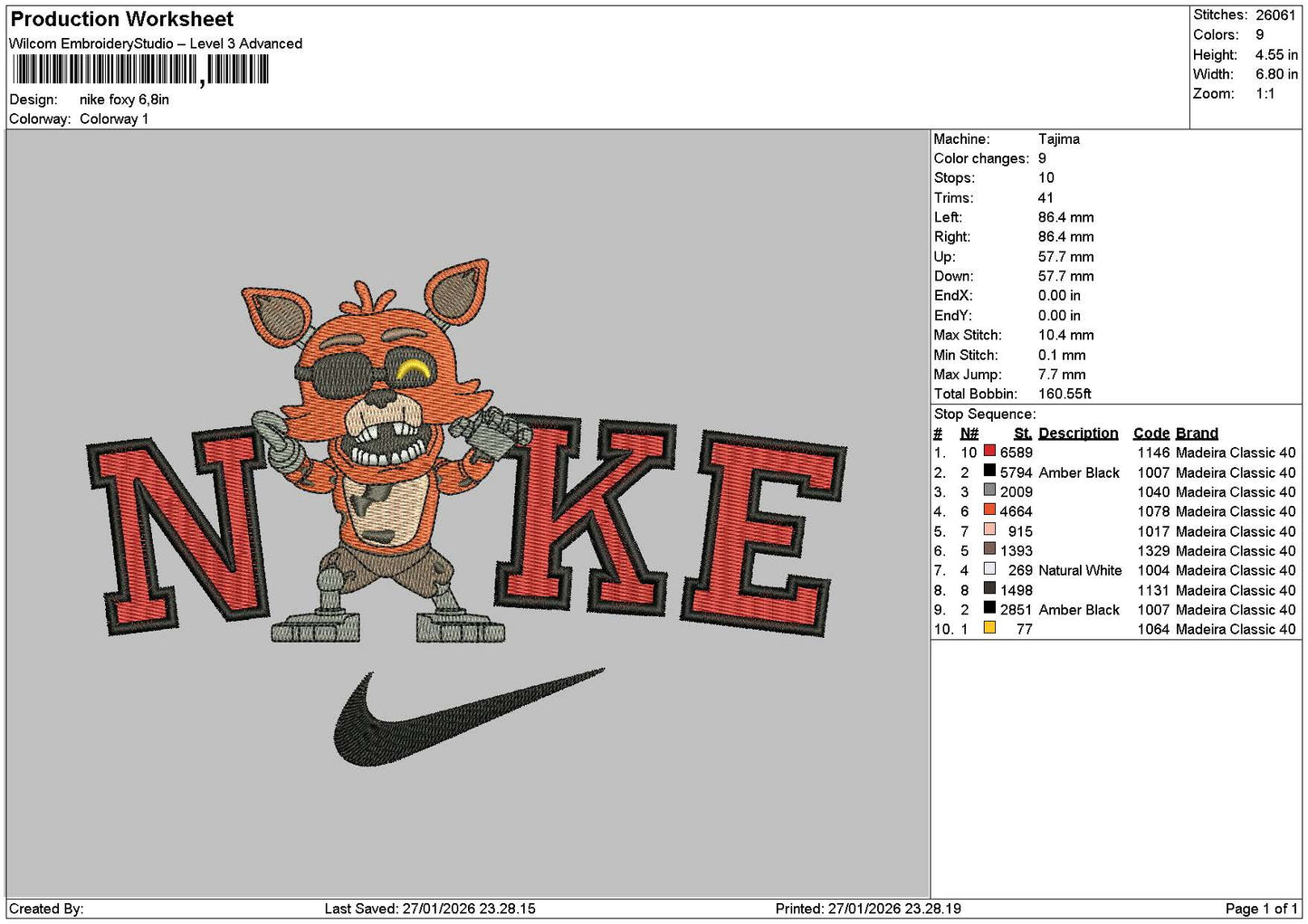Click the Width value "6.80 in"
Screen dimensions: 1308x924
coord(1276,74)
